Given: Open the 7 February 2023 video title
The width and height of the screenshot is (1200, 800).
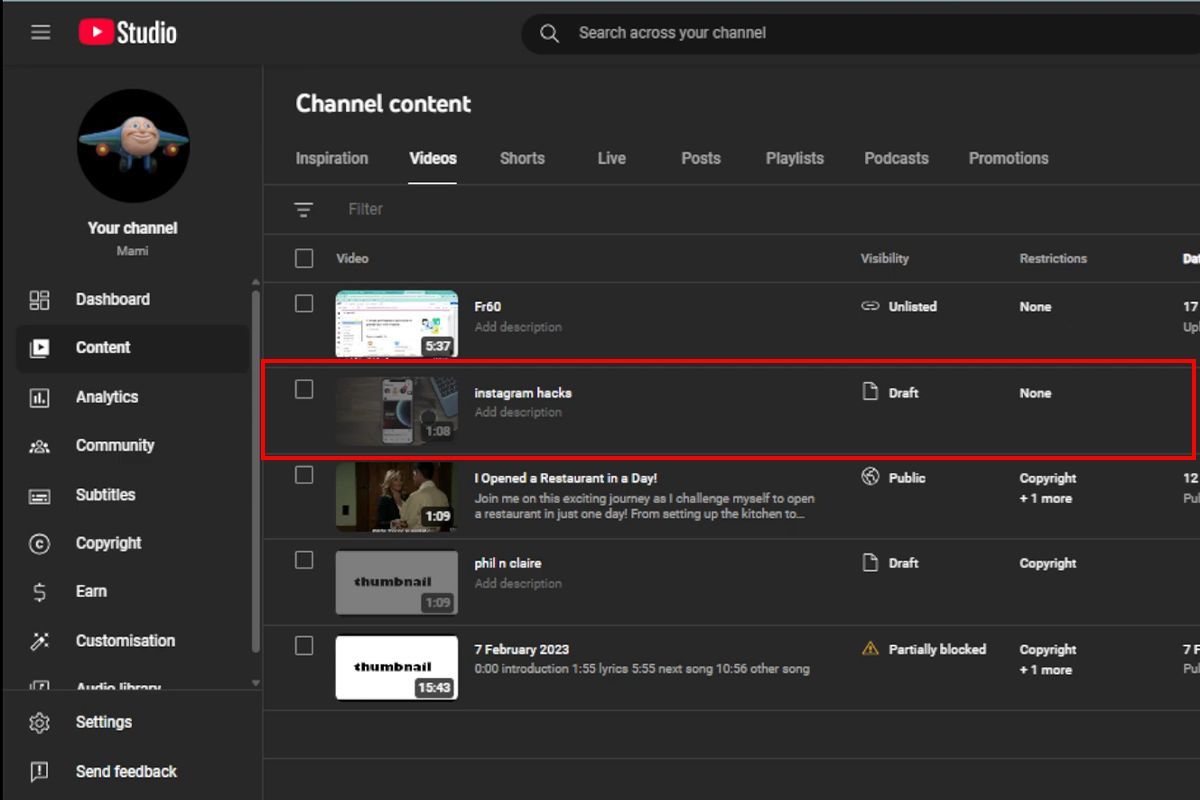Looking at the screenshot, I should 521,649.
